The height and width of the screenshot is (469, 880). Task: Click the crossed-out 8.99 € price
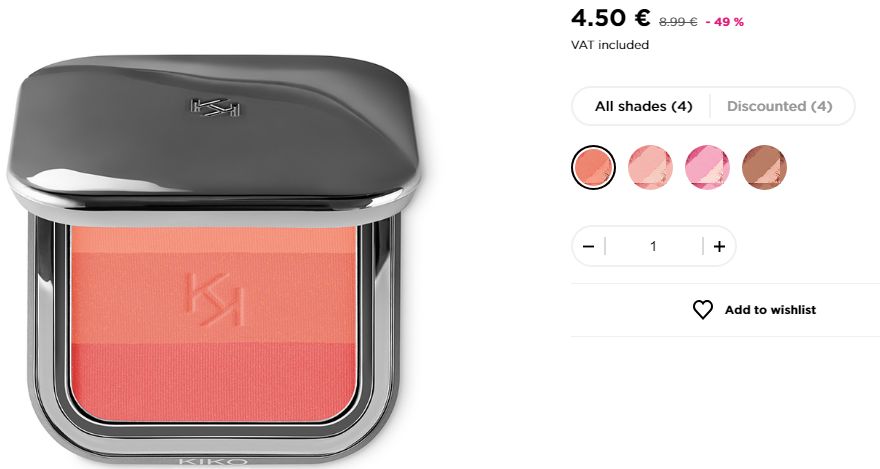(678, 22)
